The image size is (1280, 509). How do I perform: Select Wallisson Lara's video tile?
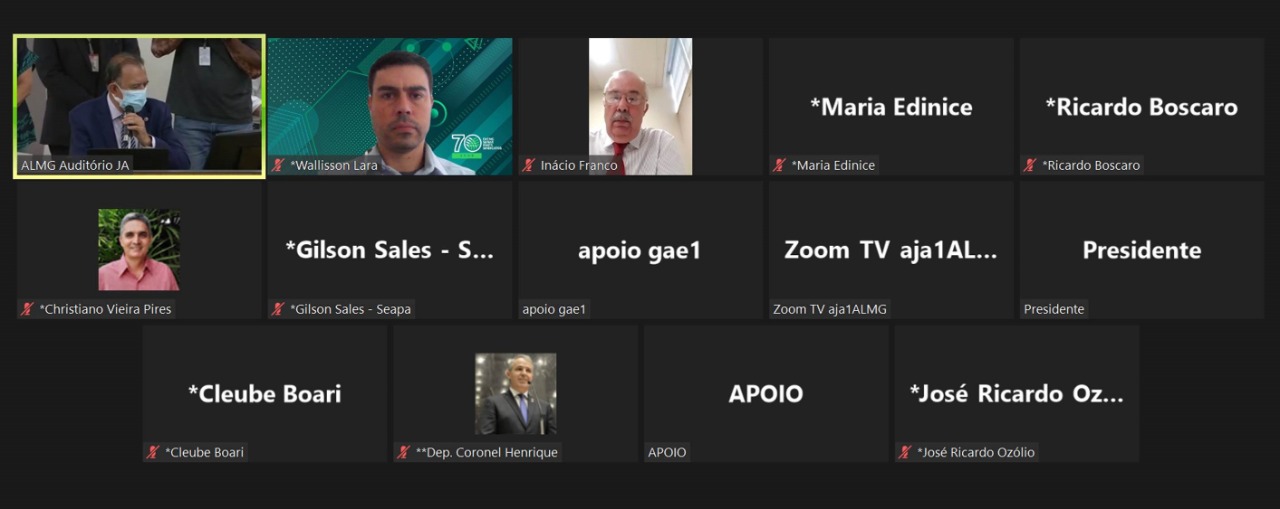[390, 107]
